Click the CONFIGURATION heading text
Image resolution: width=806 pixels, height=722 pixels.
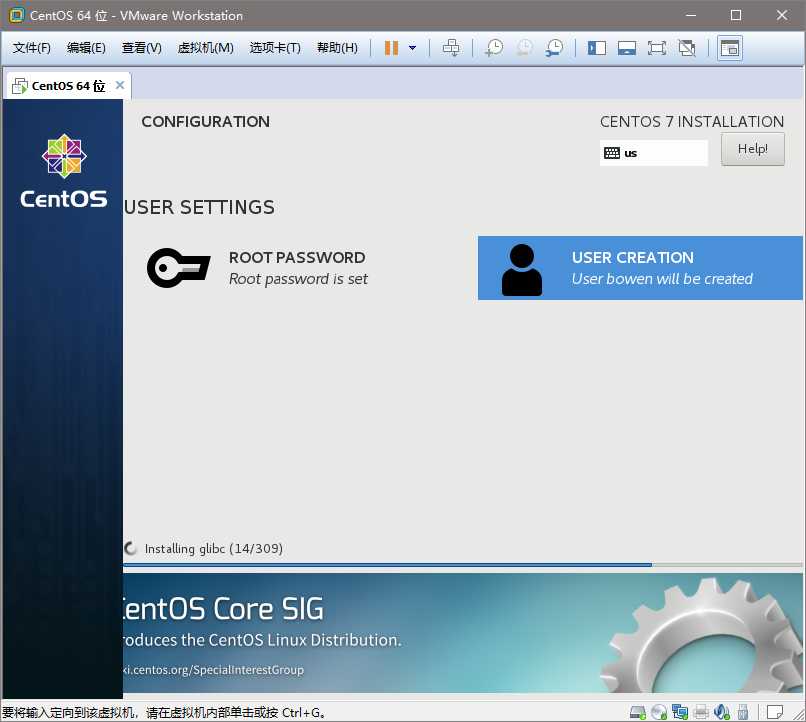206,122
